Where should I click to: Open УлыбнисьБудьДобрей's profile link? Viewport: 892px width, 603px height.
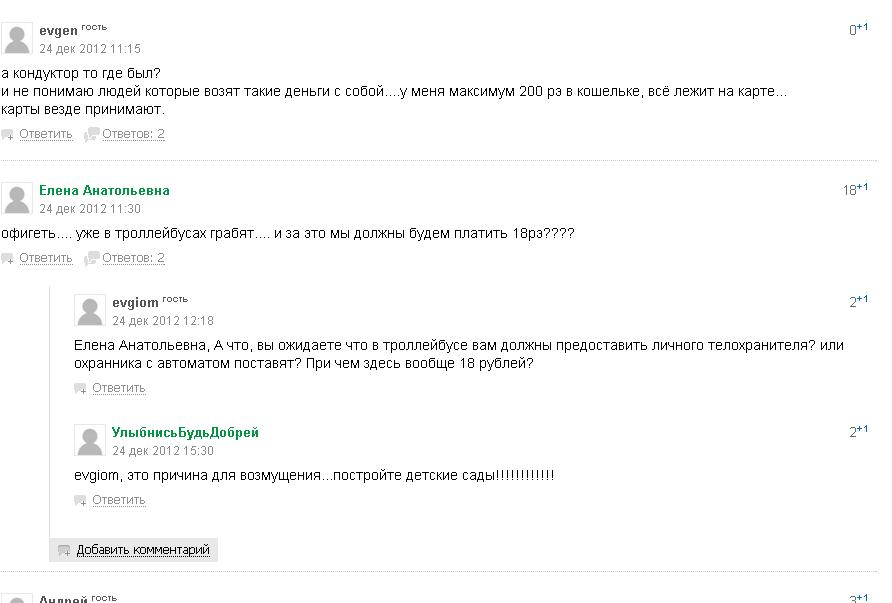point(185,432)
